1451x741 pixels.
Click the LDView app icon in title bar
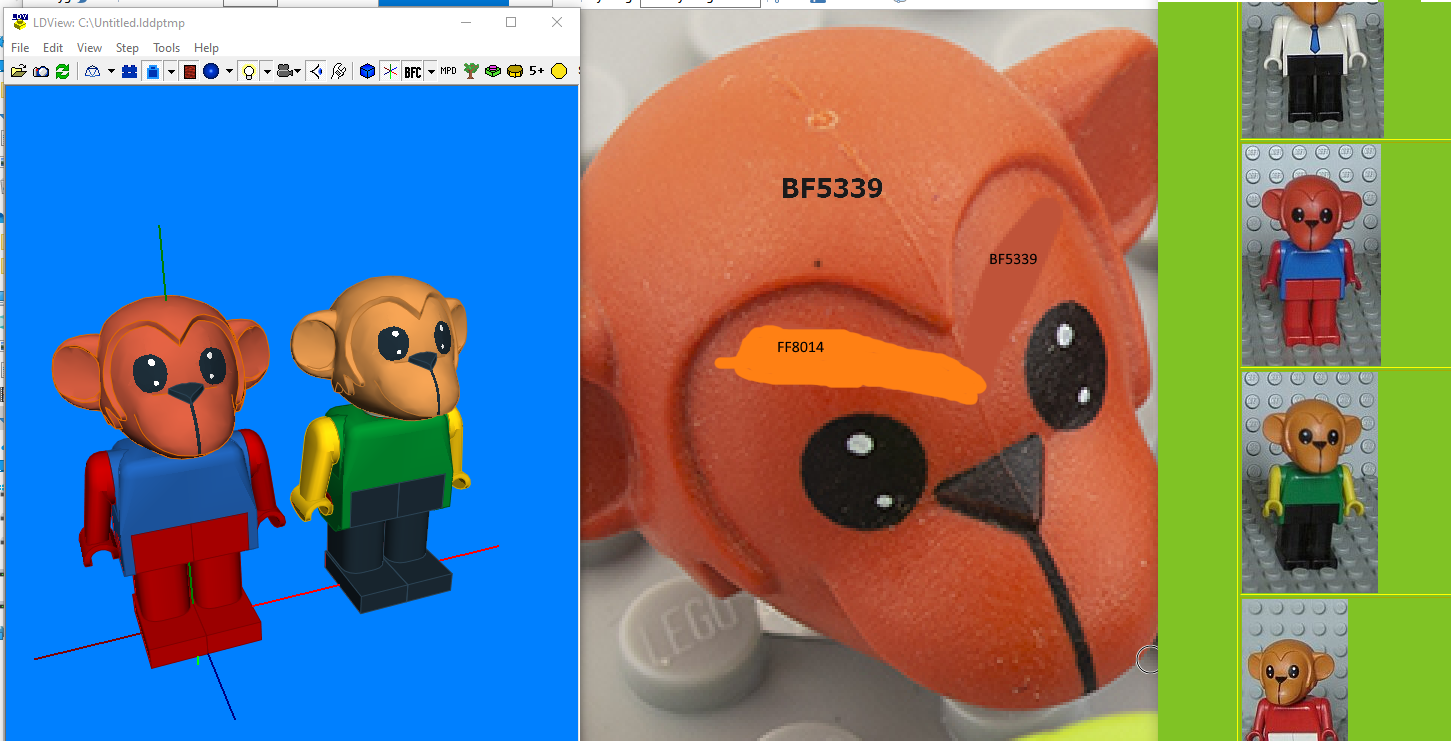(x=19, y=22)
